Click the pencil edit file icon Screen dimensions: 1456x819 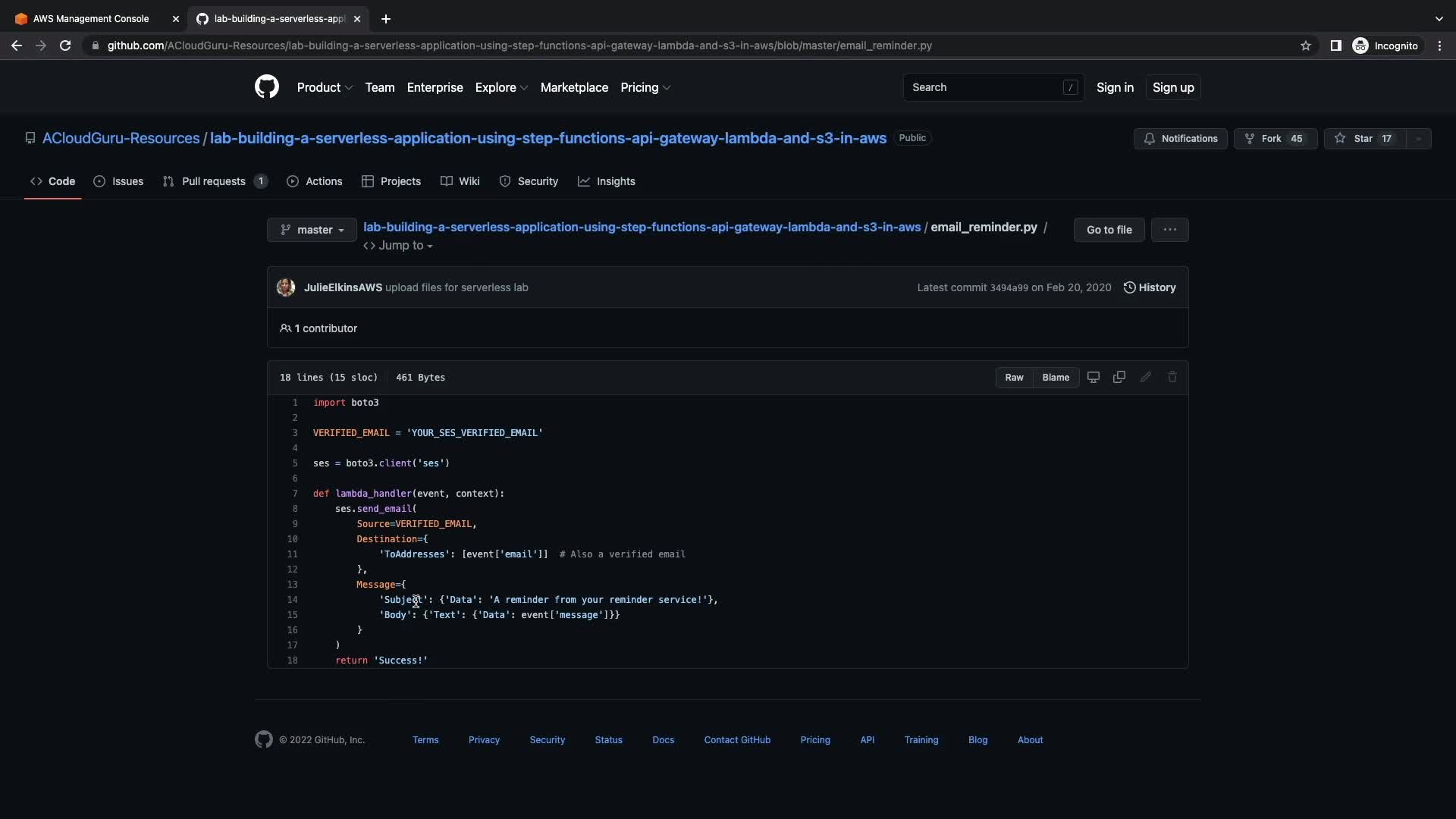coord(1145,378)
